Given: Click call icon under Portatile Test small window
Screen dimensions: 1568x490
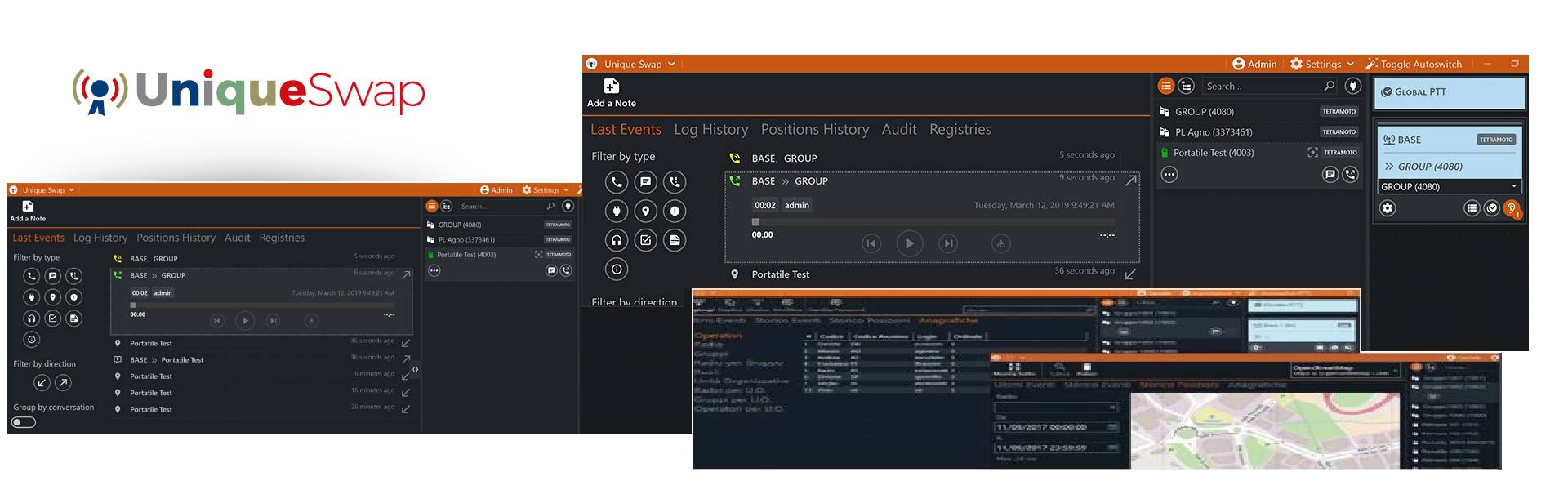Looking at the screenshot, I should (x=566, y=270).
